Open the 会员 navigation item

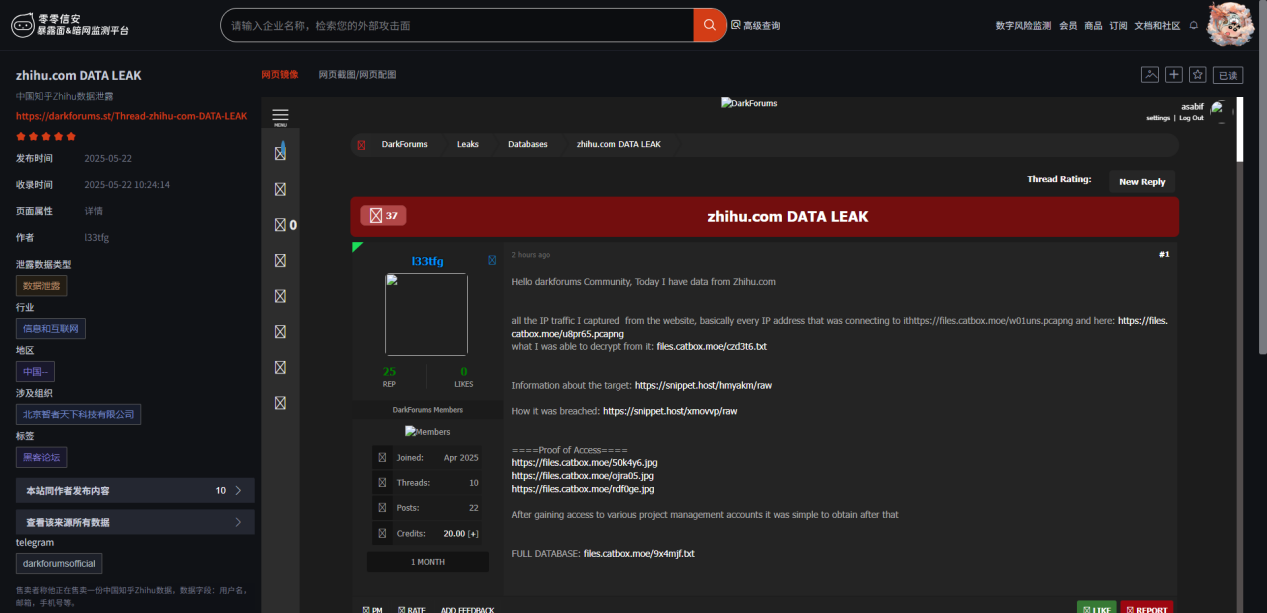(1068, 25)
